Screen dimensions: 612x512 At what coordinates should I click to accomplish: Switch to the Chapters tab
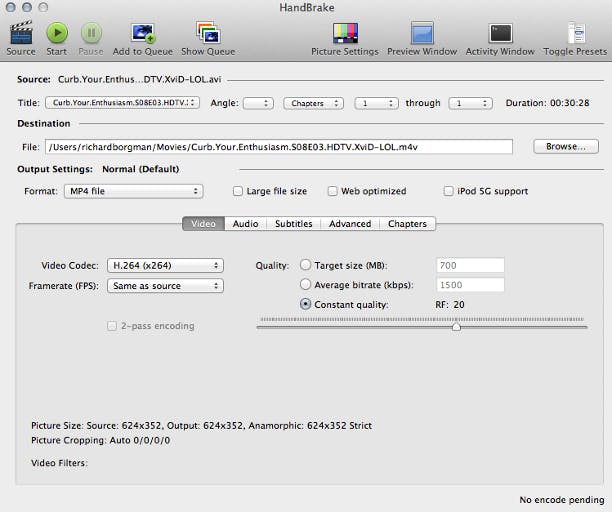[407, 224]
